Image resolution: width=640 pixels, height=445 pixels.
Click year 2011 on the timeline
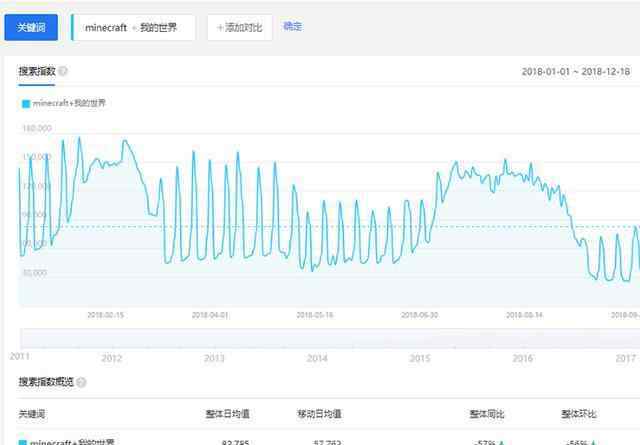[x=19, y=356]
